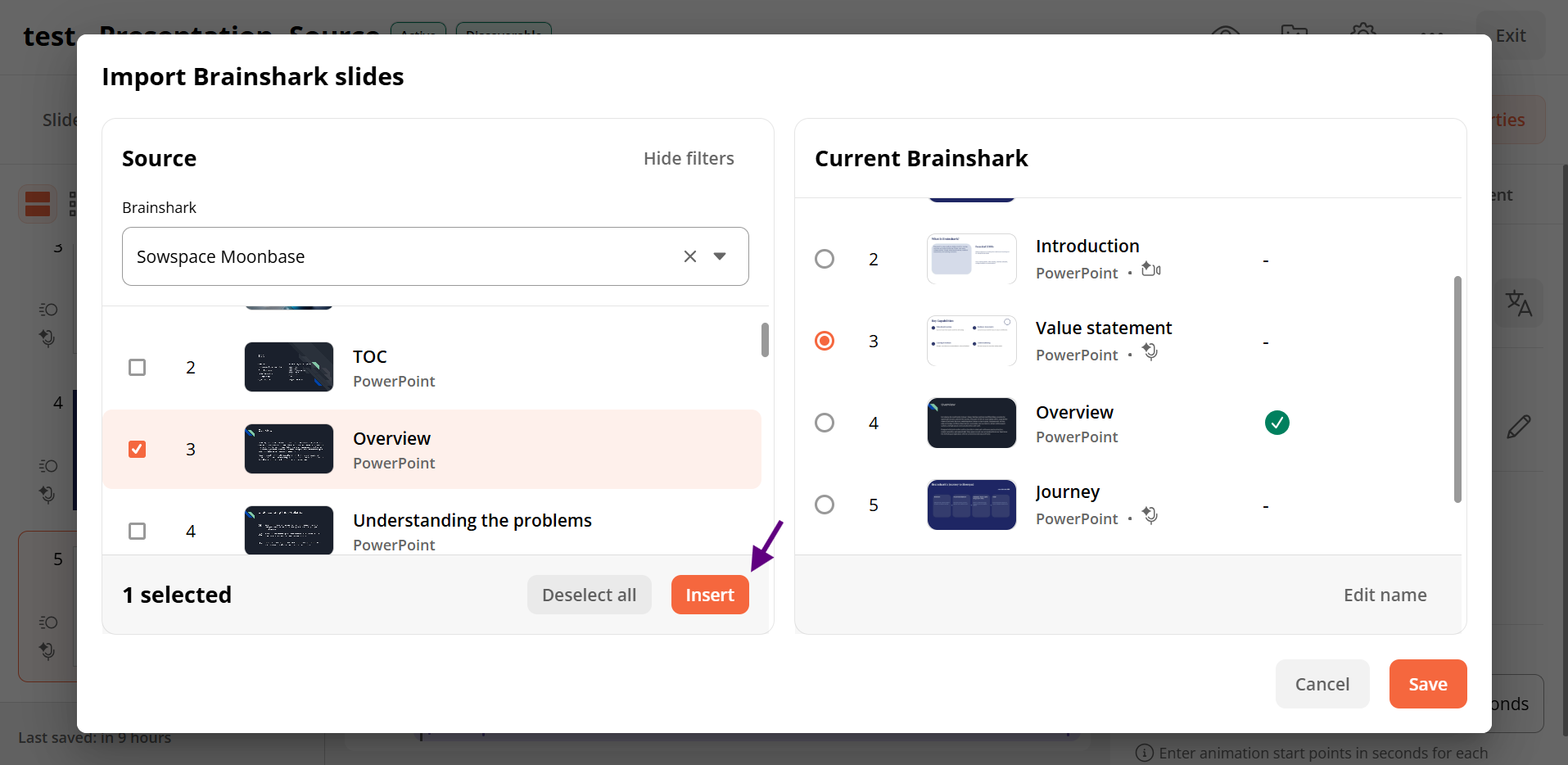1568x765 pixels.
Task: Click the Introduction slide thumbnail
Action: tap(972, 259)
